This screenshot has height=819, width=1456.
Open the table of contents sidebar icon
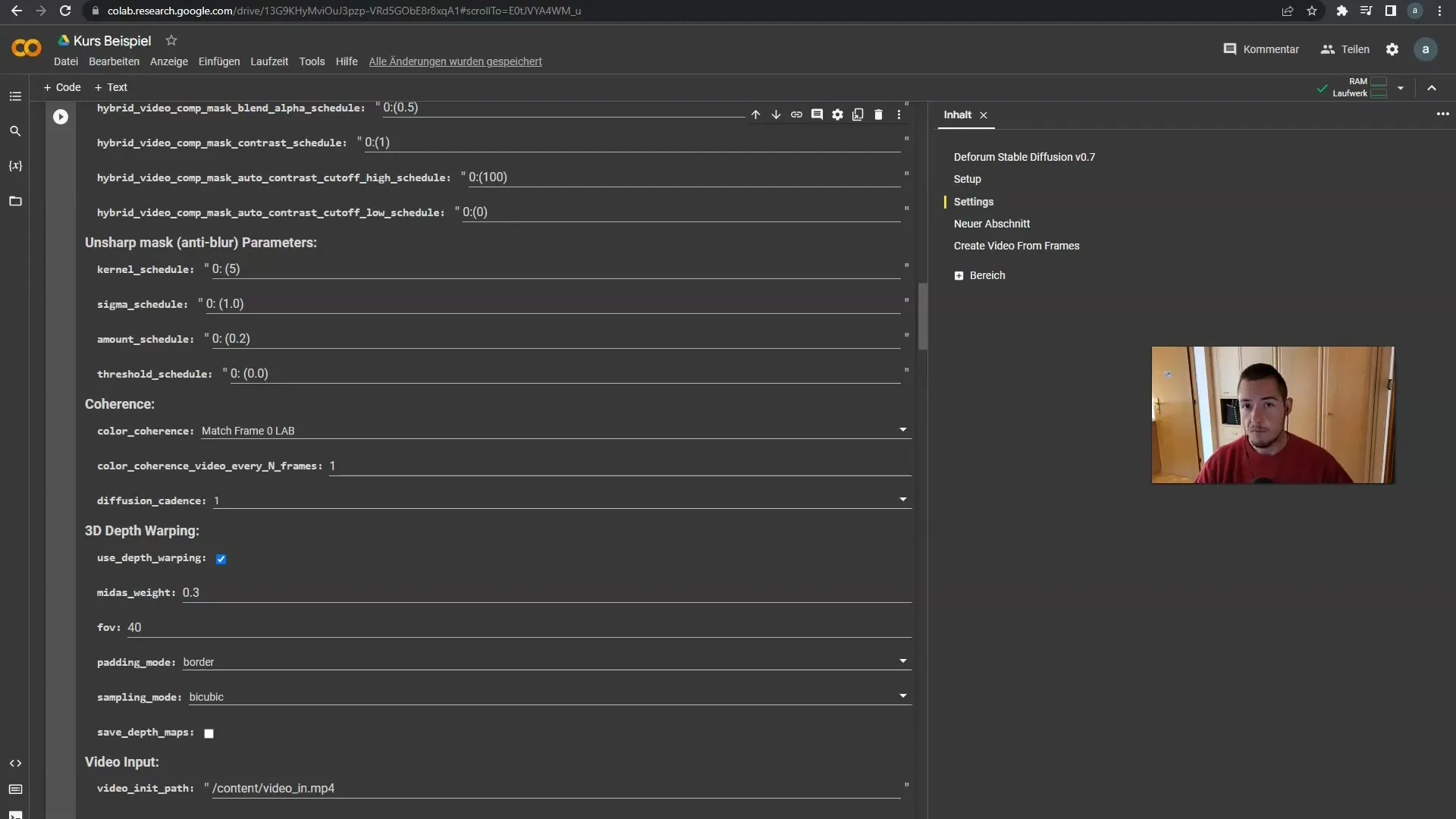[15, 96]
